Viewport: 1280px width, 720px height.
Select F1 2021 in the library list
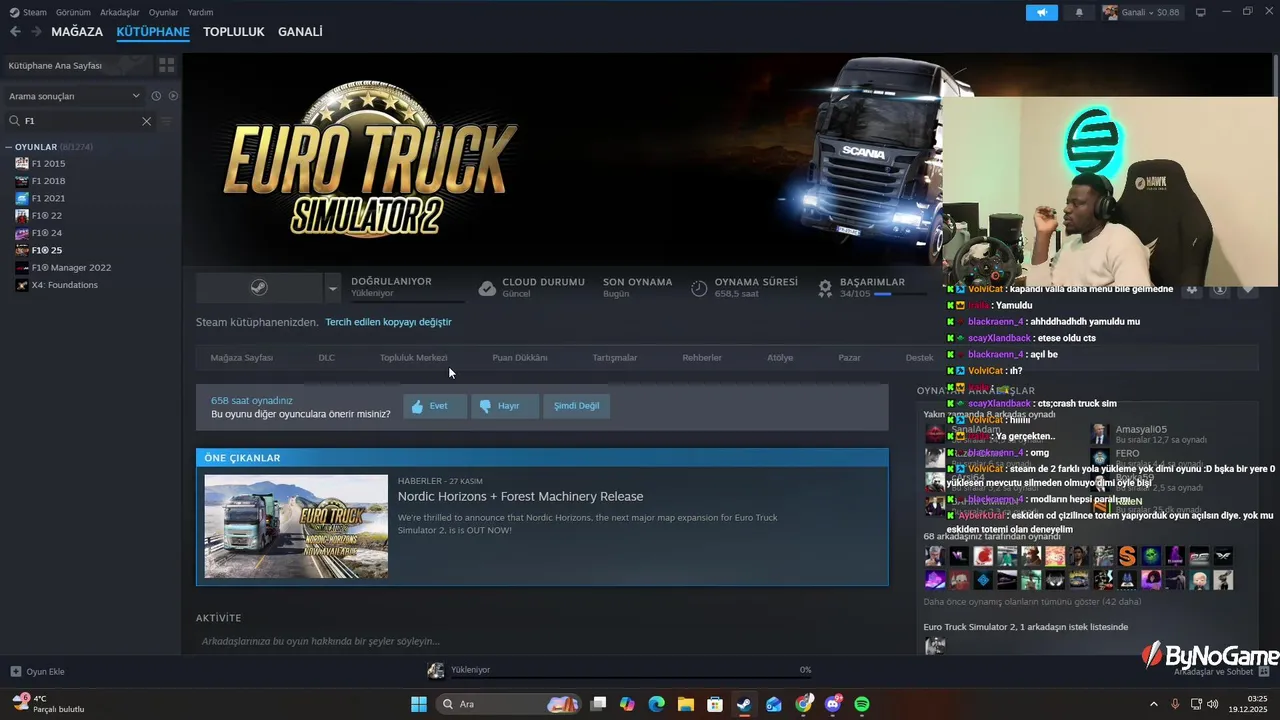pyautogui.click(x=48, y=198)
